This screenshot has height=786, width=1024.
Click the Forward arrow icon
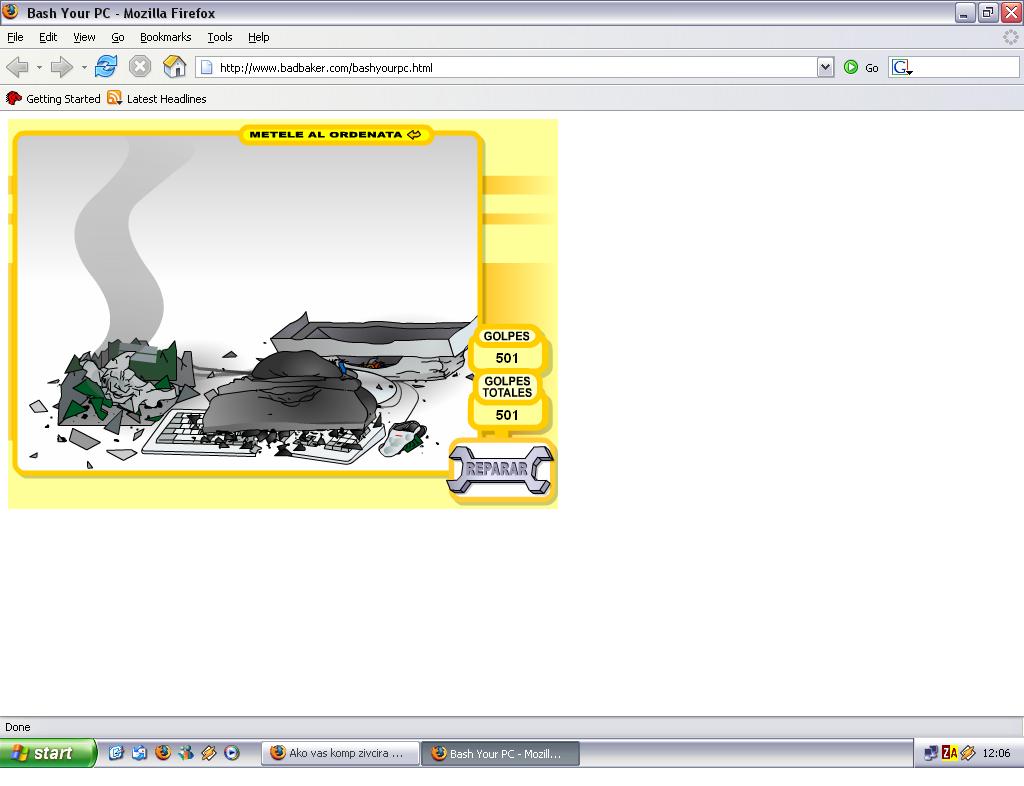[61, 67]
